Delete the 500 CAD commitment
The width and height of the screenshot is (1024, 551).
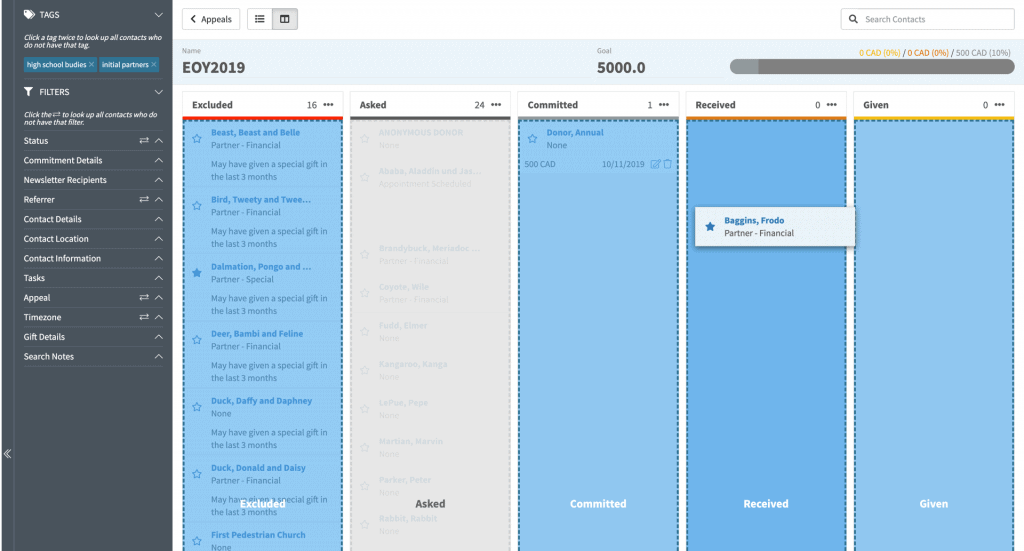(x=667, y=164)
